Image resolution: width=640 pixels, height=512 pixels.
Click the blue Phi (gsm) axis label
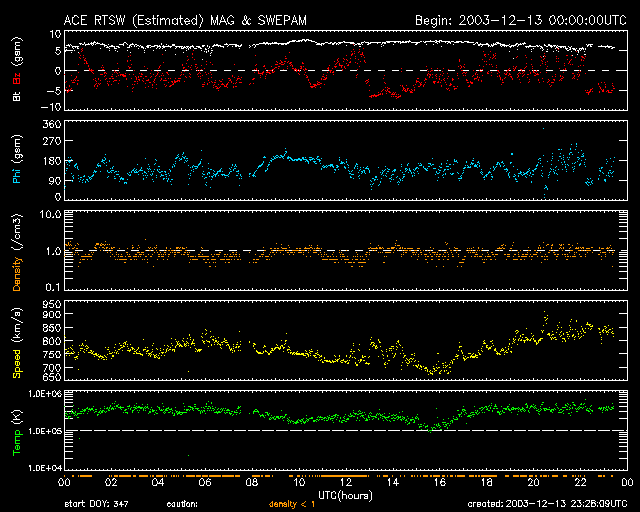pyautogui.click(x=16, y=162)
